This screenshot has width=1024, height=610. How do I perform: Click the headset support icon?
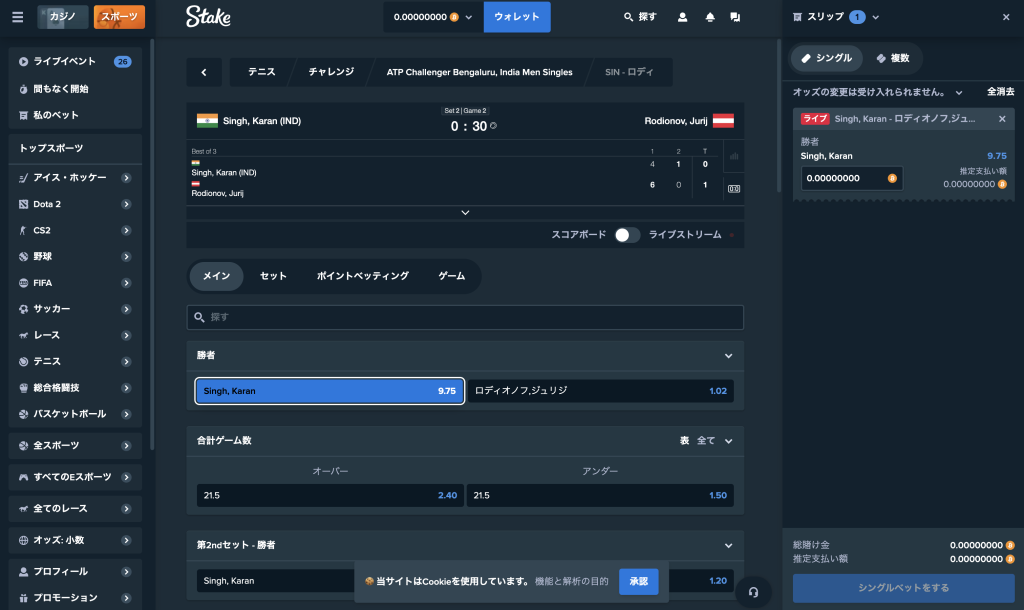[753, 592]
